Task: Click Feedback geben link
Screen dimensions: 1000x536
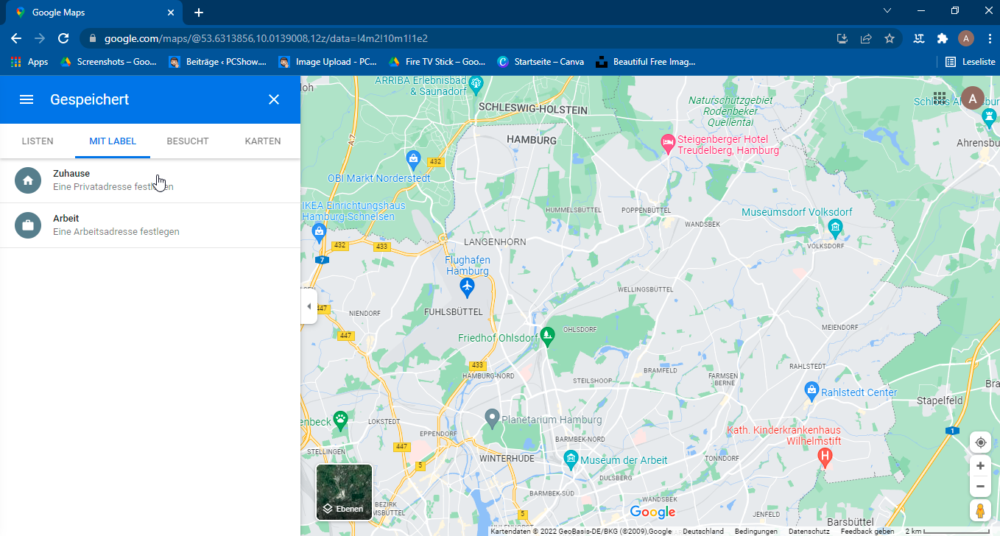Action: click(x=867, y=531)
